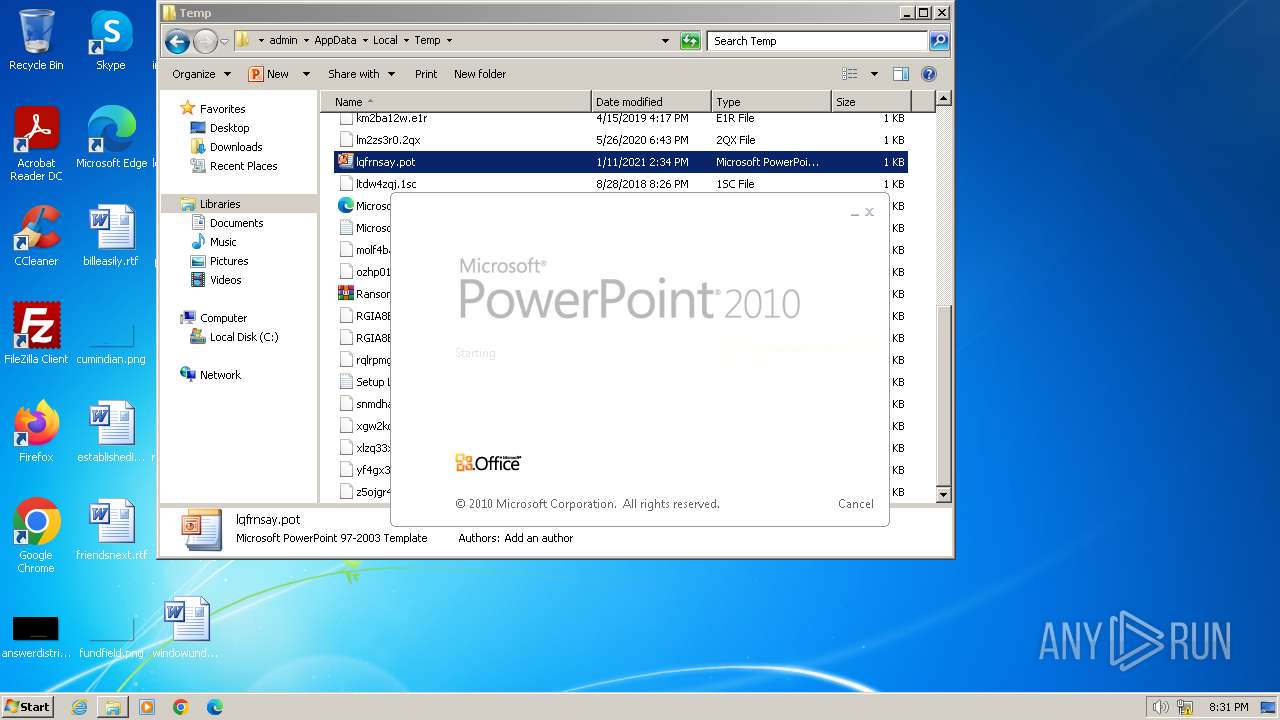Select Favorites in navigation pane
1280x720 pixels.
point(222,109)
